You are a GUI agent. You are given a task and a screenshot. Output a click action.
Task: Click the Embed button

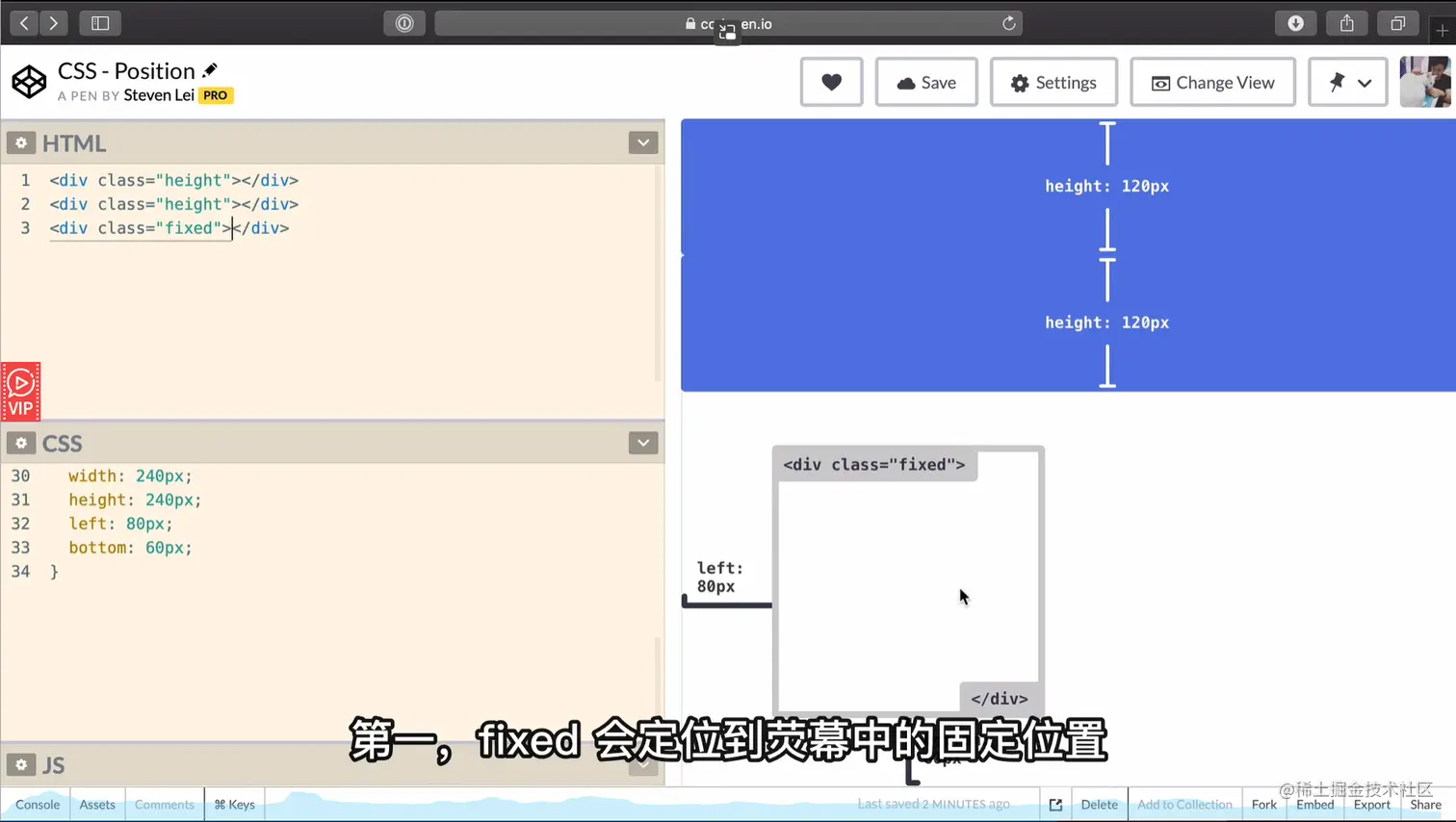(1314, 805)
